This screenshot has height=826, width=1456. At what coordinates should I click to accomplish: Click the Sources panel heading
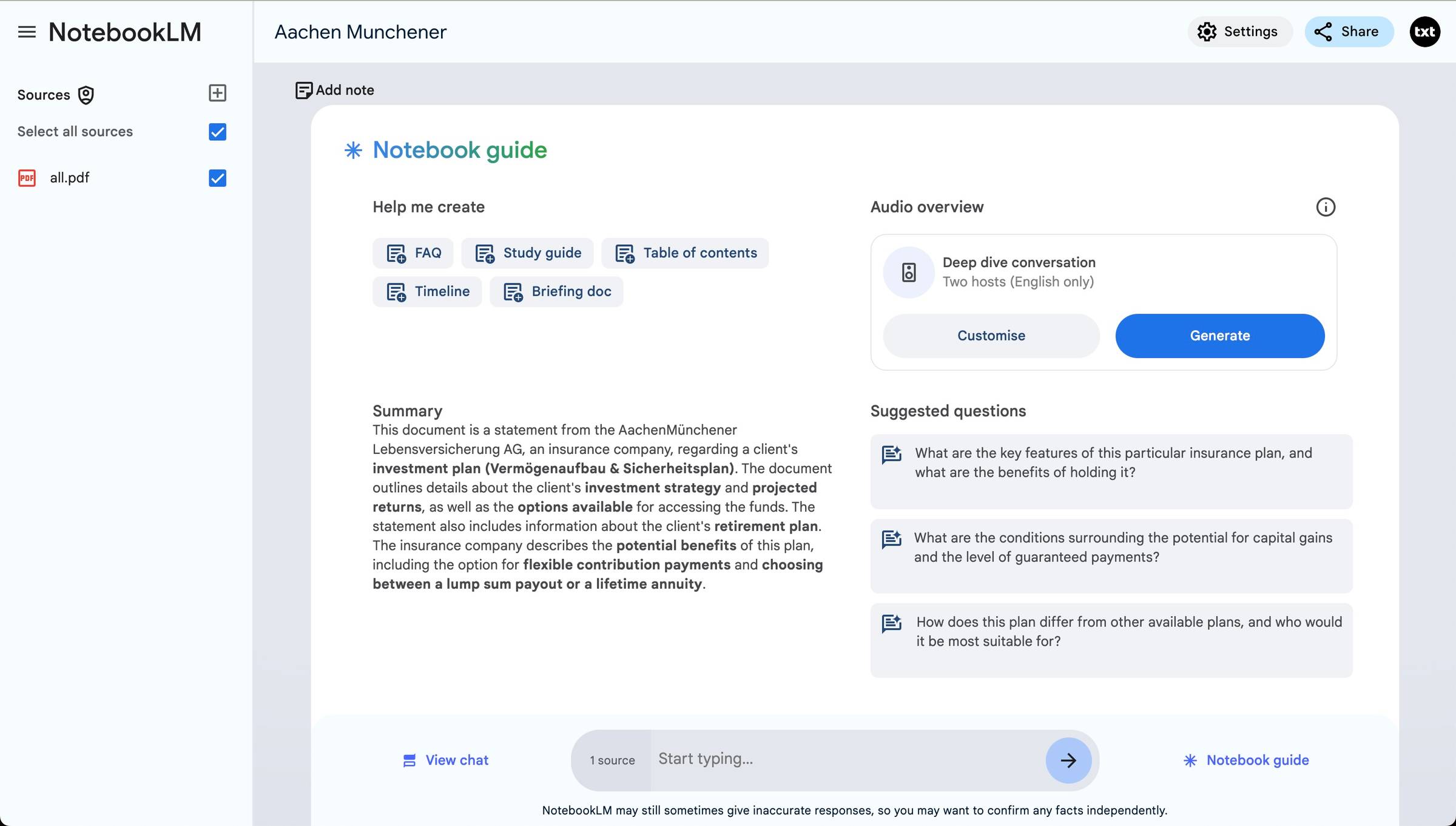[x=44, y=95]
